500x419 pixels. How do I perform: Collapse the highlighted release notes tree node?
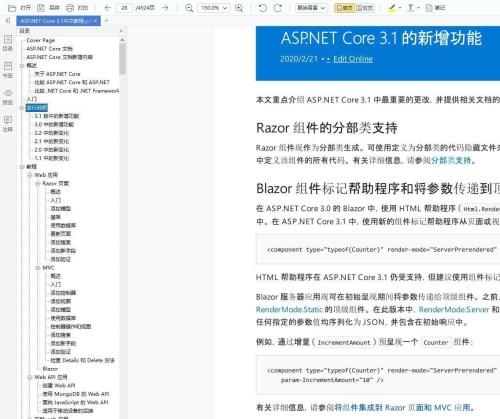pos(22,108)
